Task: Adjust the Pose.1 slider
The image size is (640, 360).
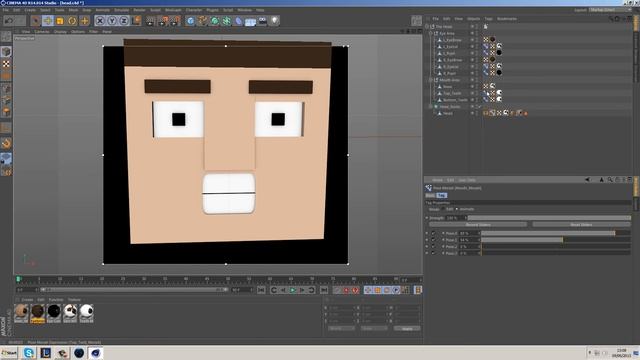Action: pyautogui.click(x=556, y=240)
